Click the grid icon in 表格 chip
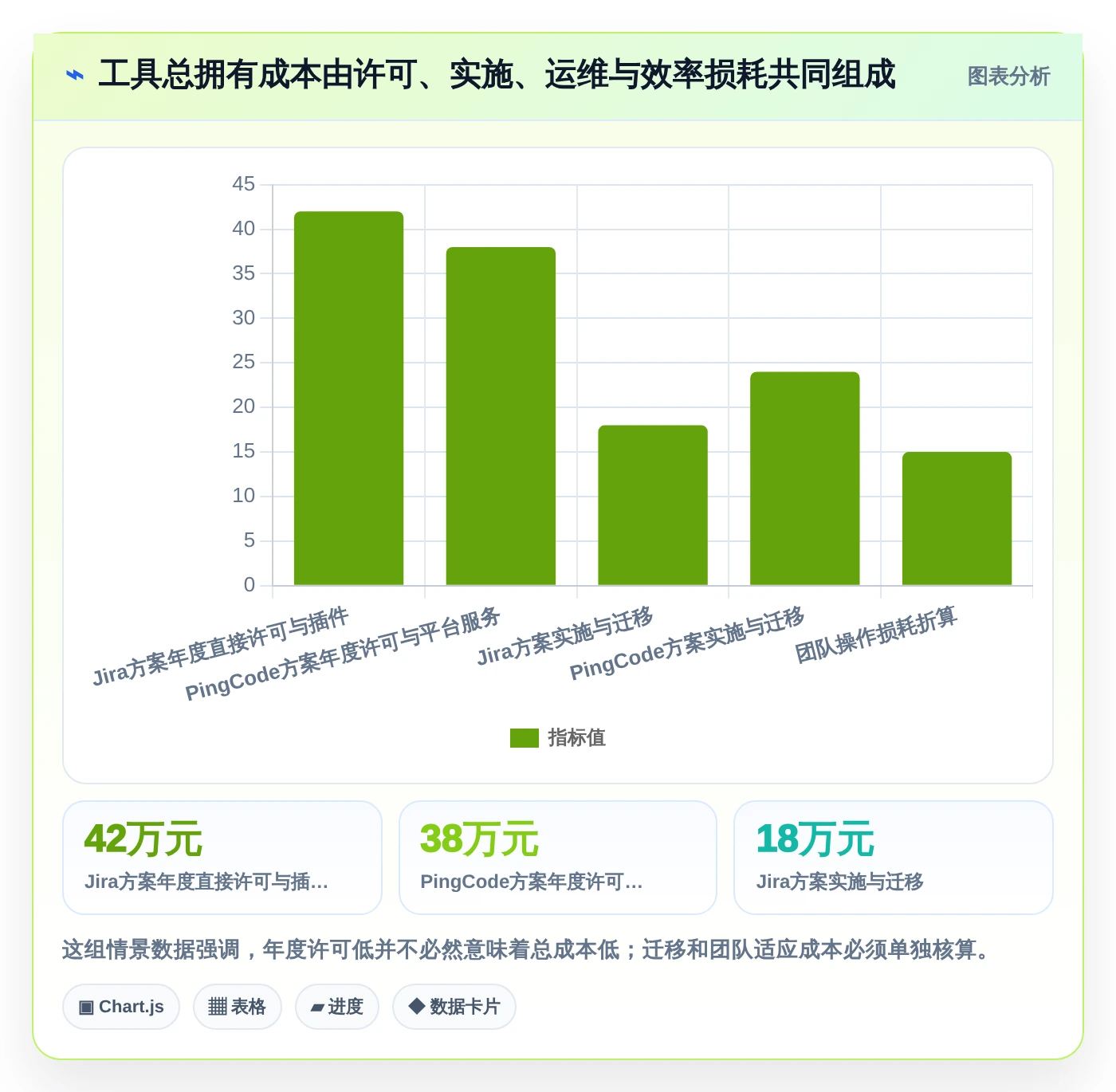 (x=218, y=1007)
